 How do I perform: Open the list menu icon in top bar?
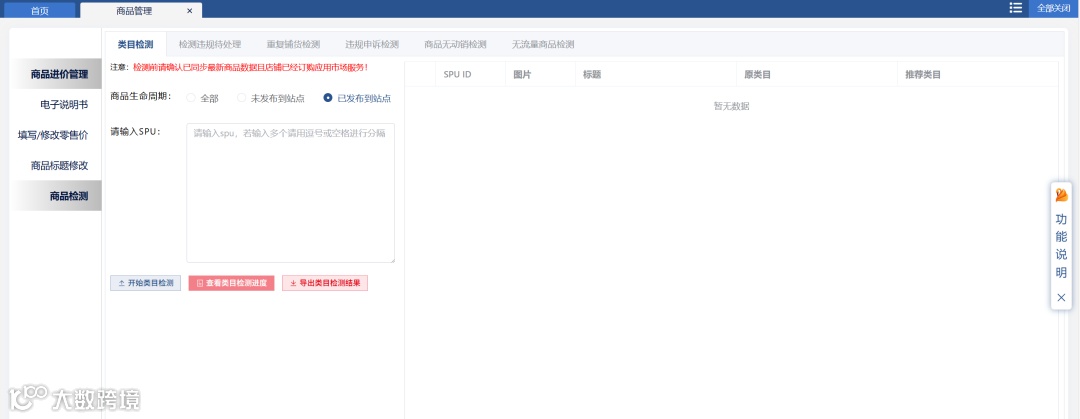(x=1015, y=8)
